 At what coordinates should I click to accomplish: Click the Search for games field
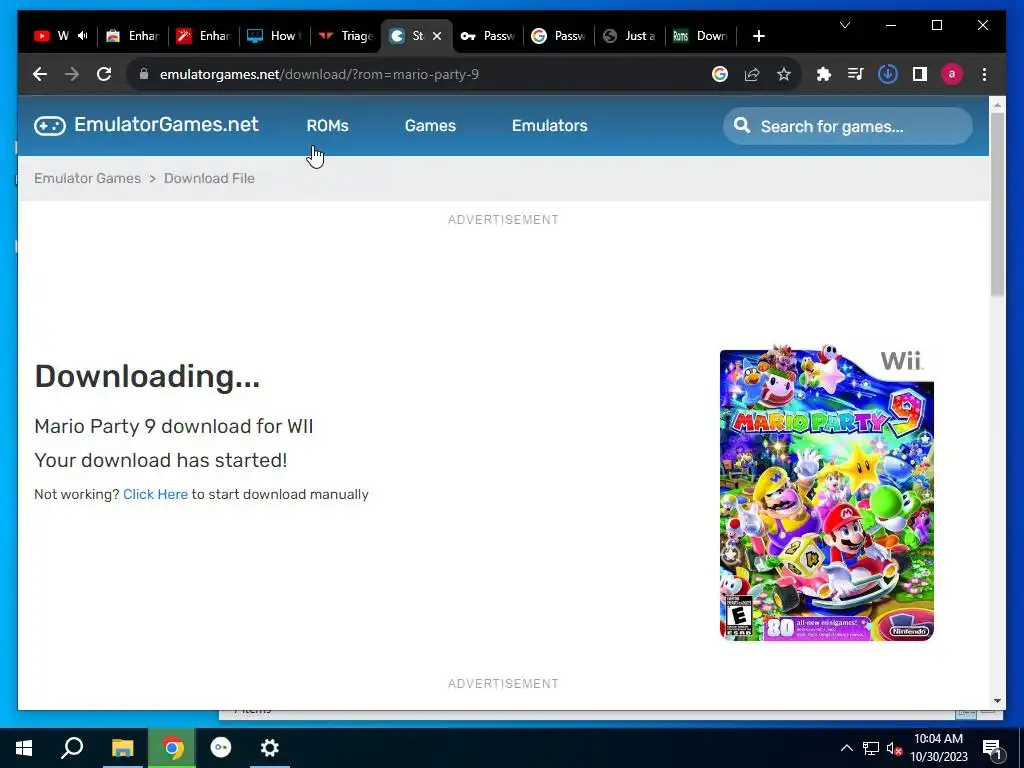click(847, 126)
